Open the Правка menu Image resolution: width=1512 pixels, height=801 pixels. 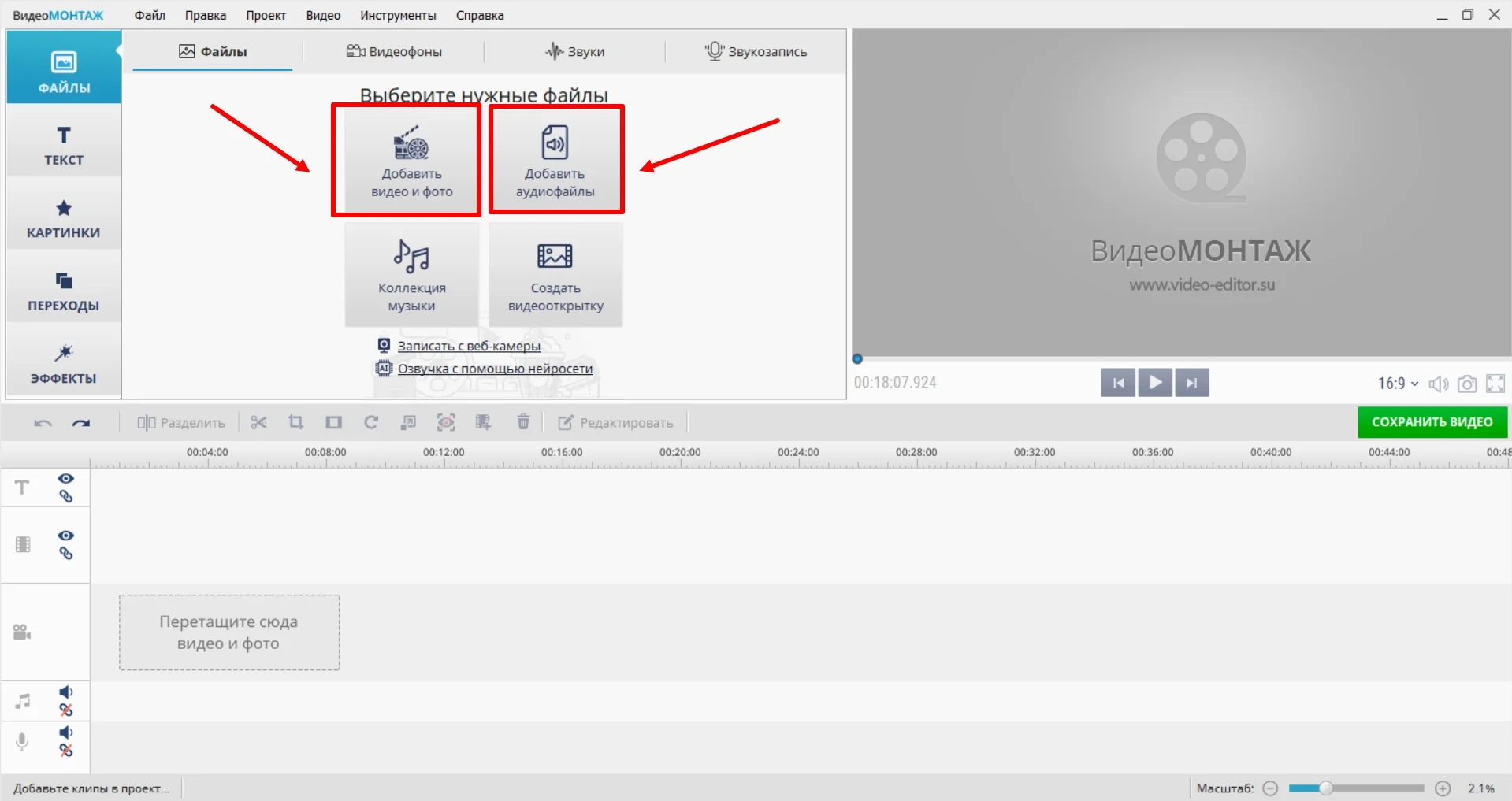(x=206, y=15)
